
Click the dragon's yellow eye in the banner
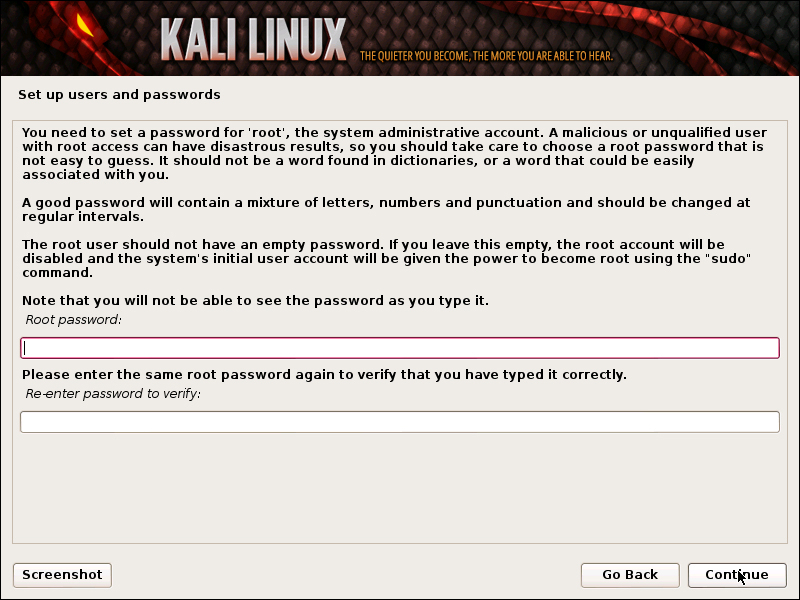click(85, 24)
